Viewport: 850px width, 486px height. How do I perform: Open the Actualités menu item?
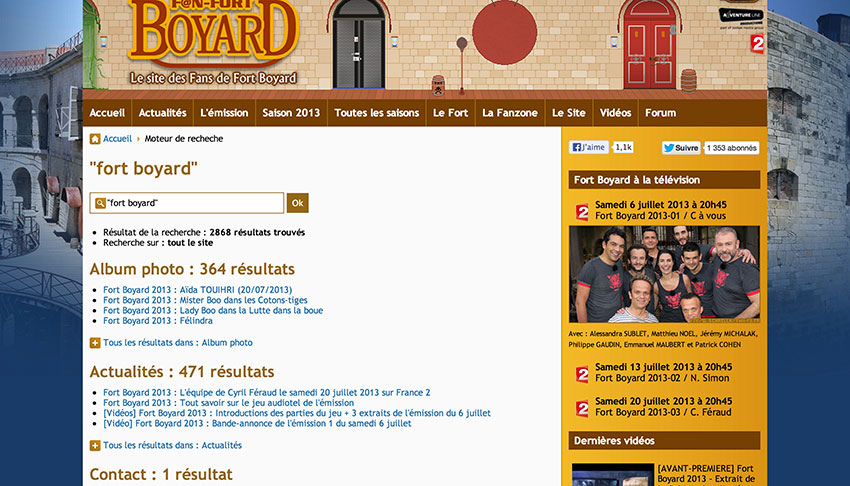pos(162,113)
